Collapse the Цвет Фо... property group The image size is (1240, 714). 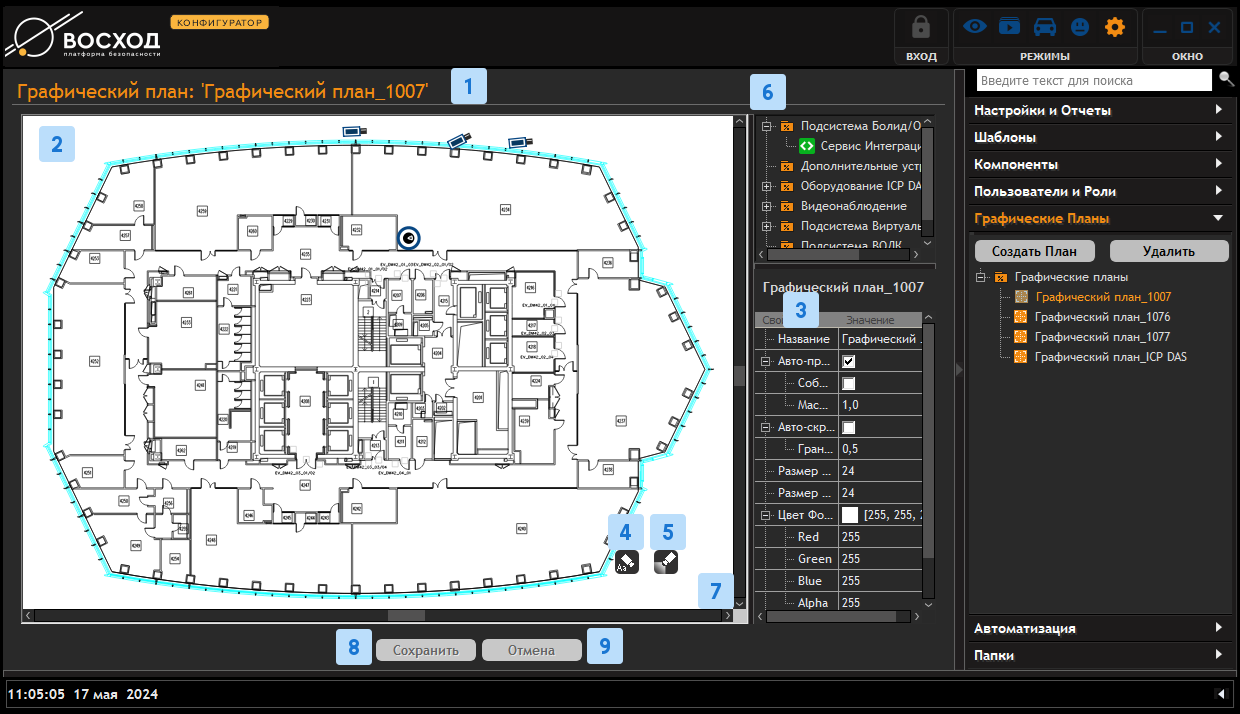(766, 515)
